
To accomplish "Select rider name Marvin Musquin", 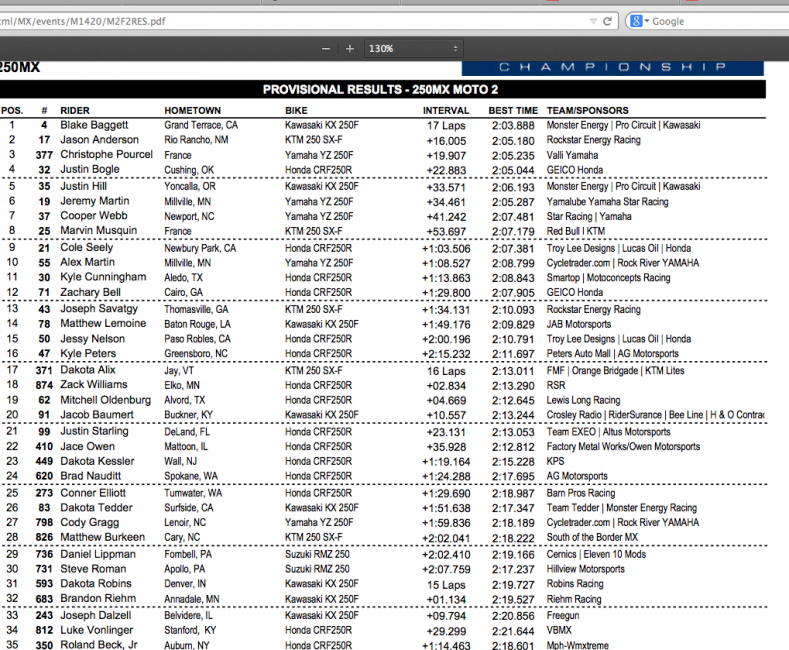I will 99,230.
